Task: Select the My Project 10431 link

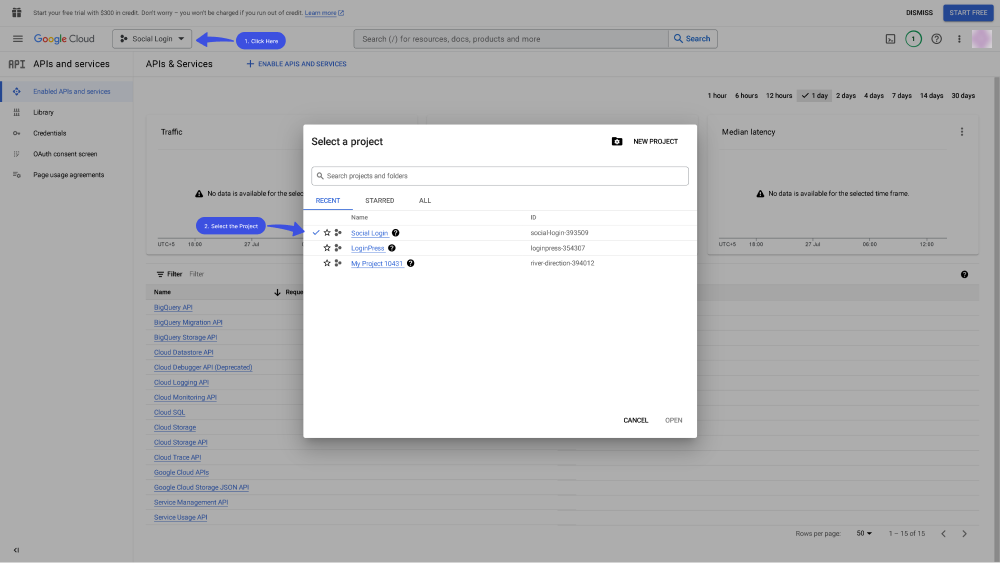Action: coord(377,263)
